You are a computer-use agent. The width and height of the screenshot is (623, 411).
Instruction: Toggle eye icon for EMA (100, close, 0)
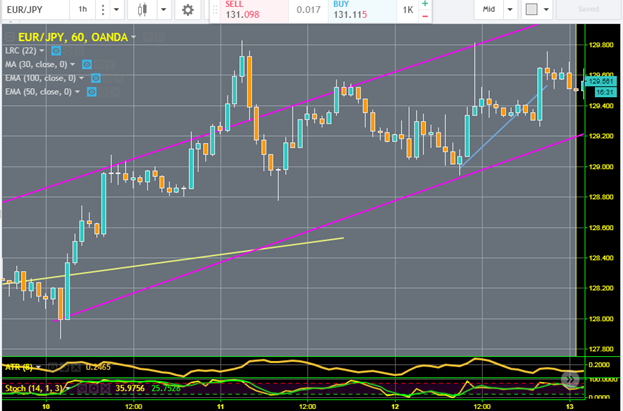95,78
